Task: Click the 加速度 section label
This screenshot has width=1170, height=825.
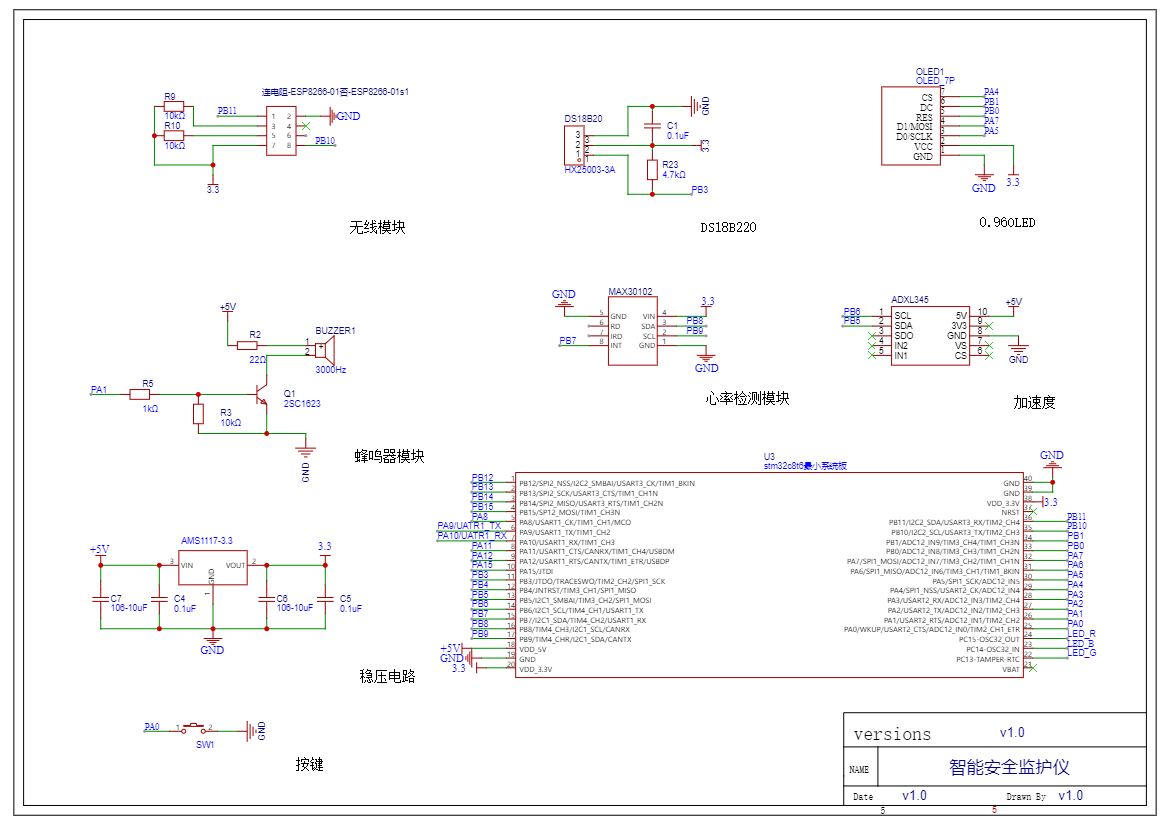Action: [1034, 403]
